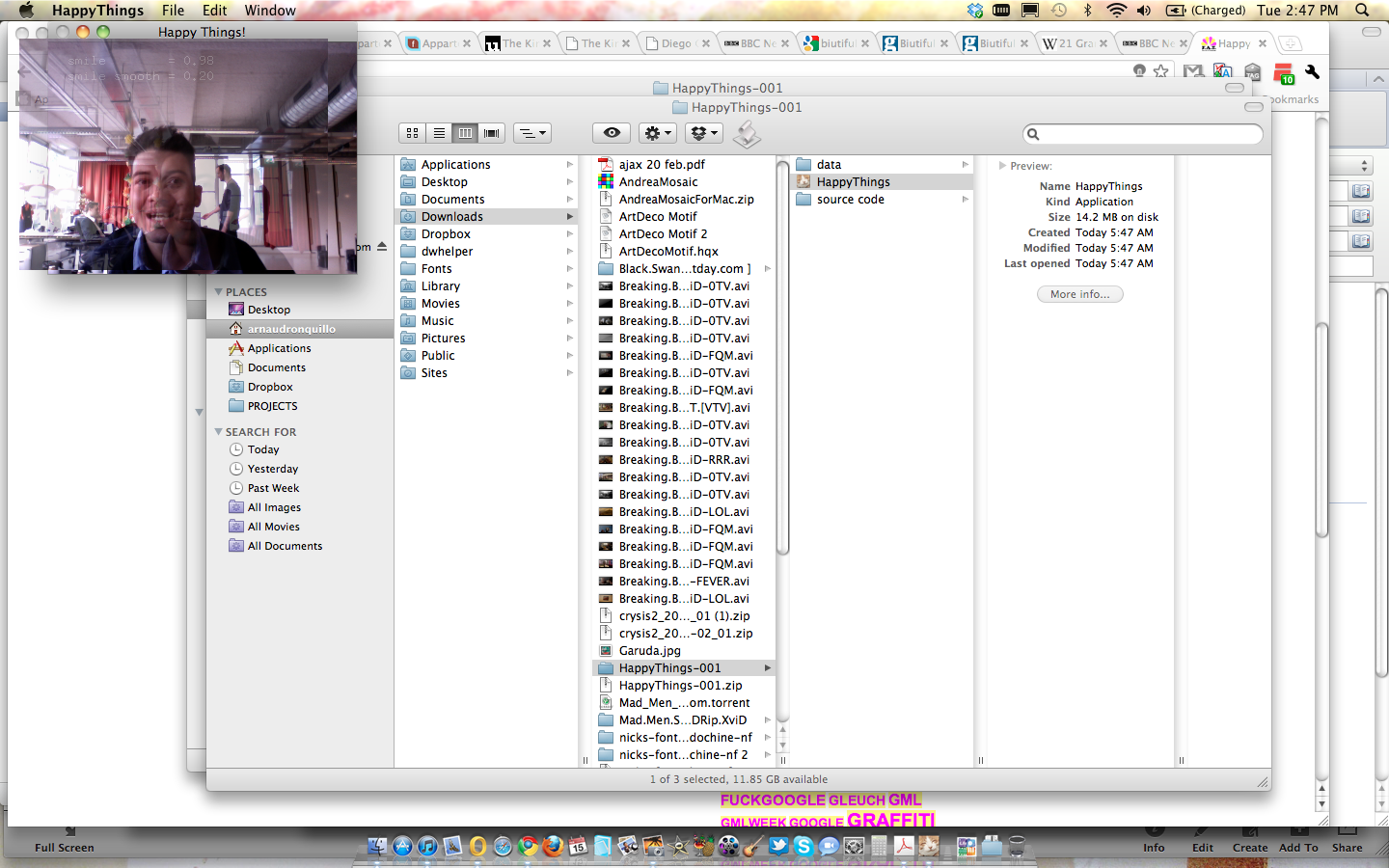Open the Arrange items dropdown
Screen dimensions: 1389x868
[x=531, y=133]
